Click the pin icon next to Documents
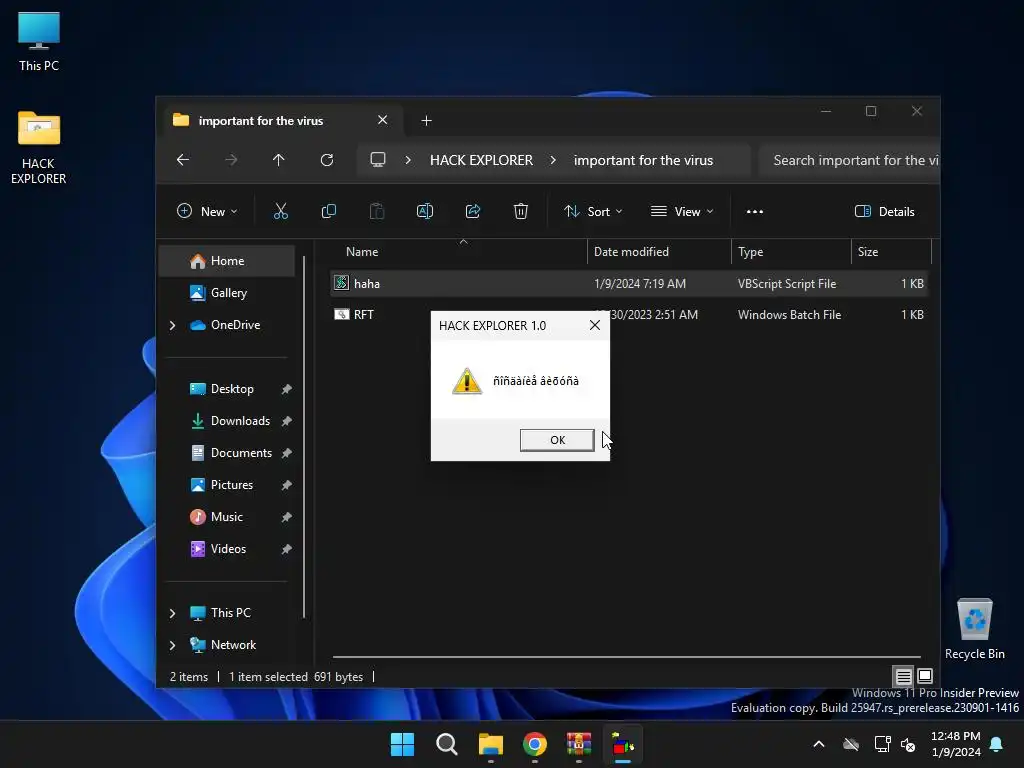Viewport: 1024px width, 768px height. tap(286, 453)
